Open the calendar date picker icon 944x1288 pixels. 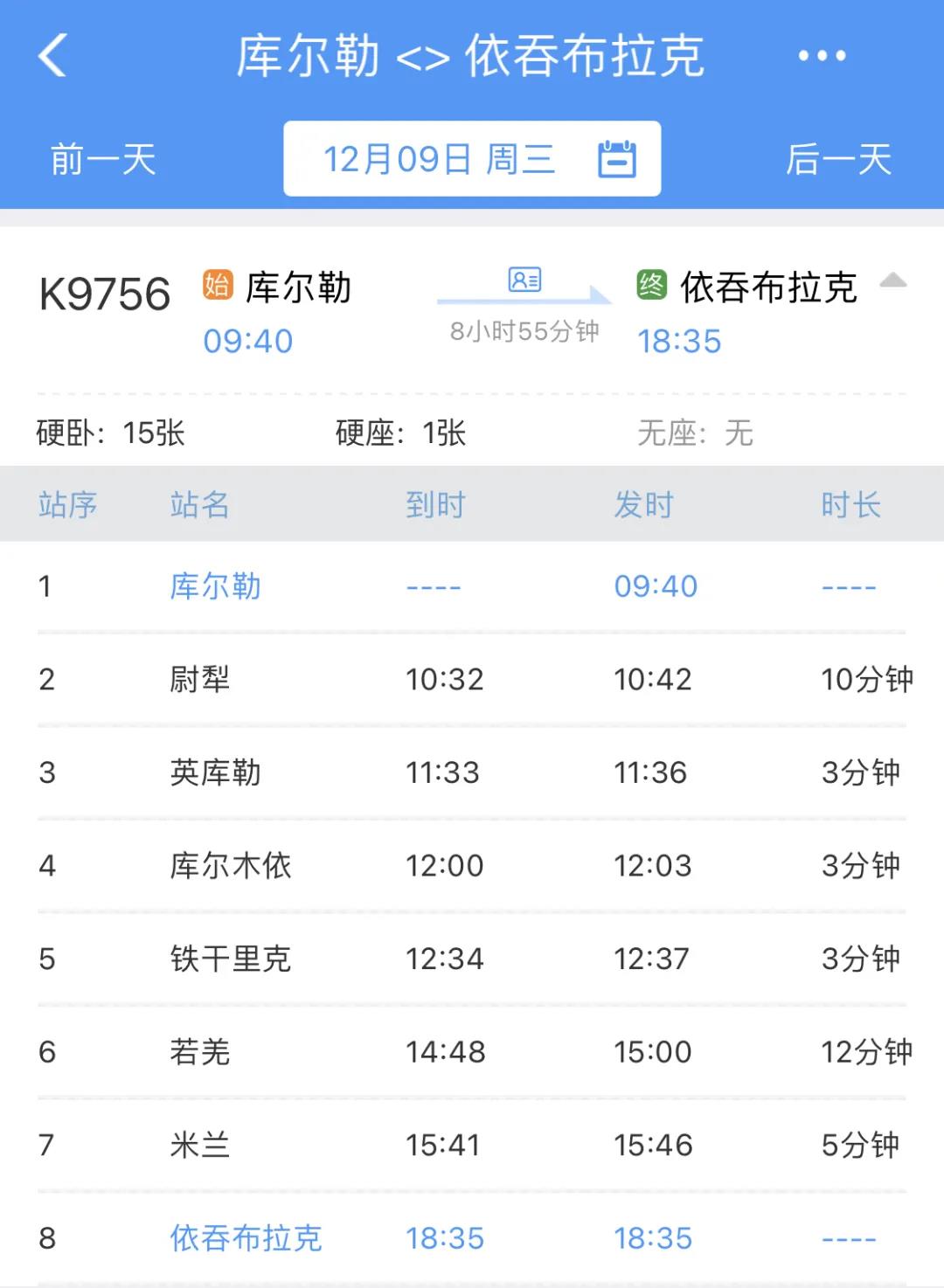(x=616, y=159)
